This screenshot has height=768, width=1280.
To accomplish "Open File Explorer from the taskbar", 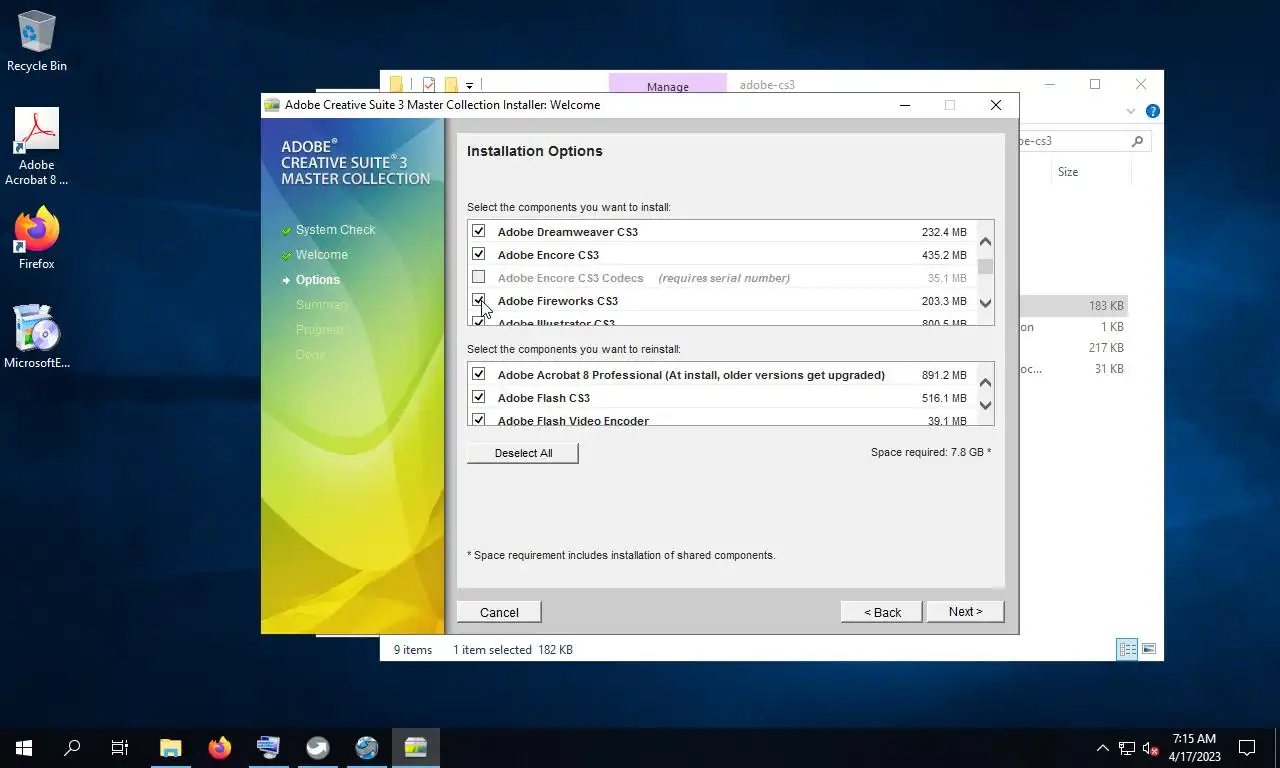I will [171, 747].
